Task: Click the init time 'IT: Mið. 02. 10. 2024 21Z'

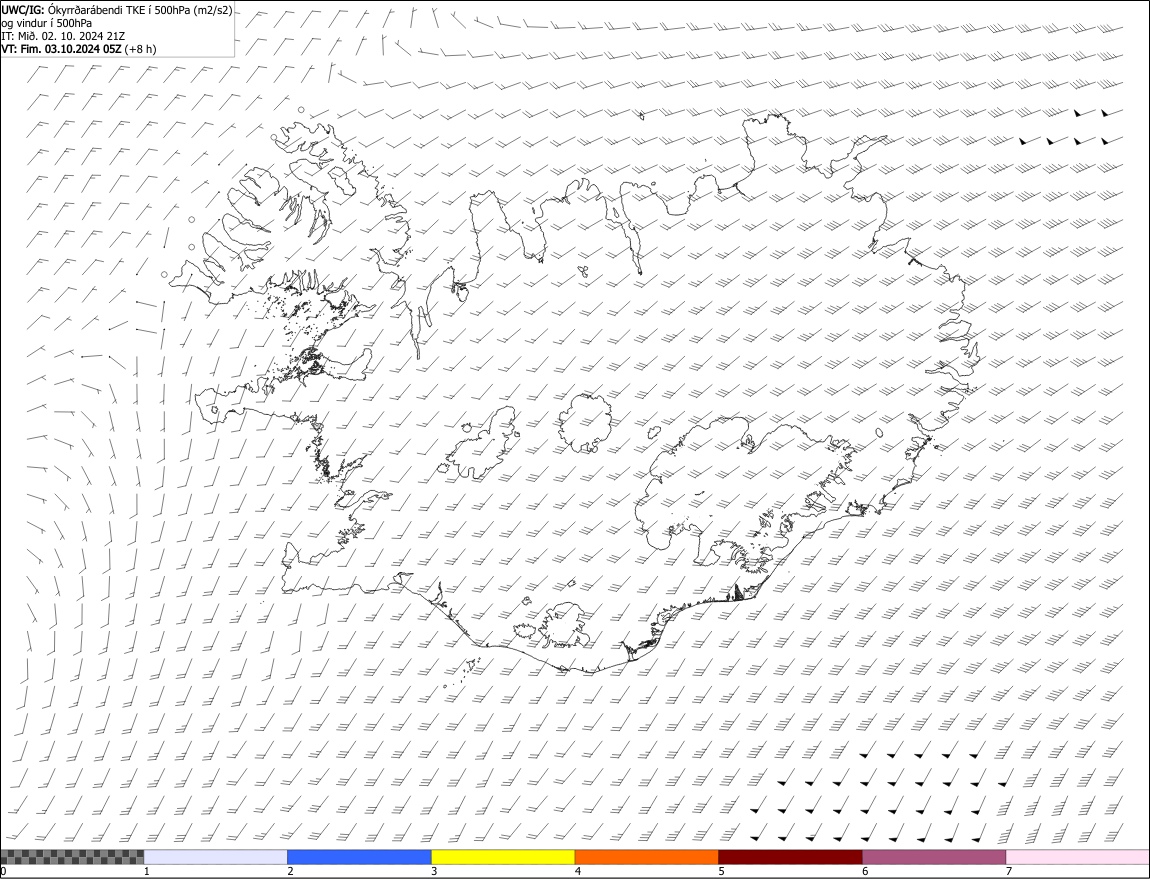Action: tap(63, 36)
